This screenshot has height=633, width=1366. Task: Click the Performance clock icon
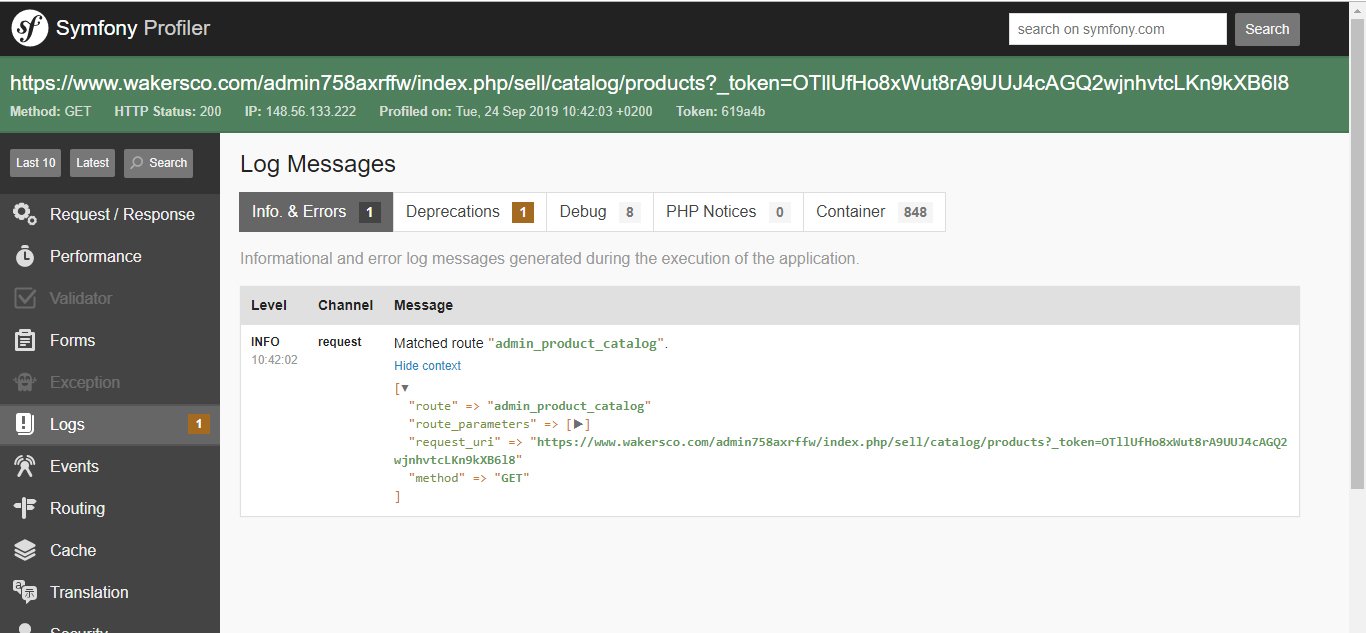[25, 256]
